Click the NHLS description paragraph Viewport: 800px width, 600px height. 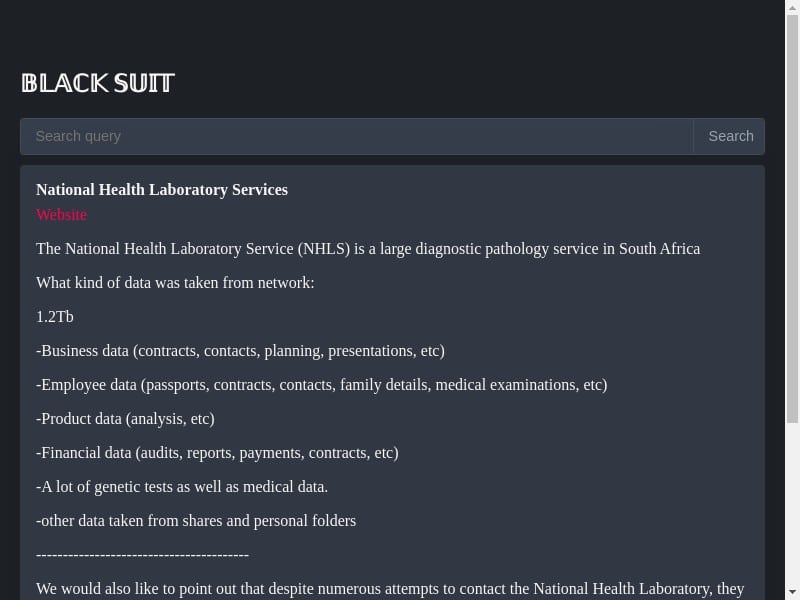click(368, 249)
